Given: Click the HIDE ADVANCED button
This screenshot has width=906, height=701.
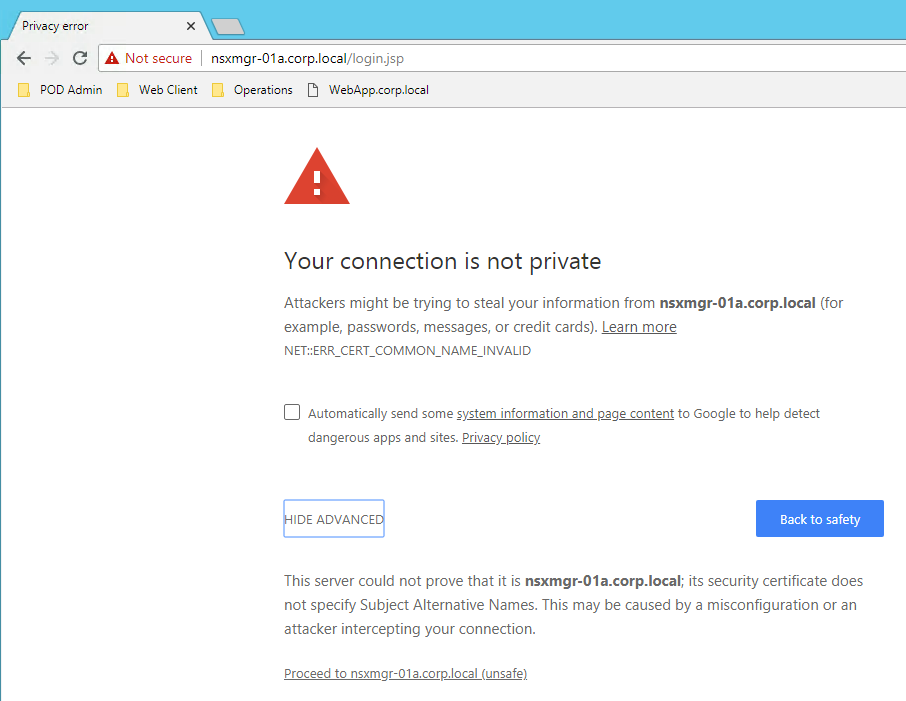Looking at the screenshot, I should [334, 518].
